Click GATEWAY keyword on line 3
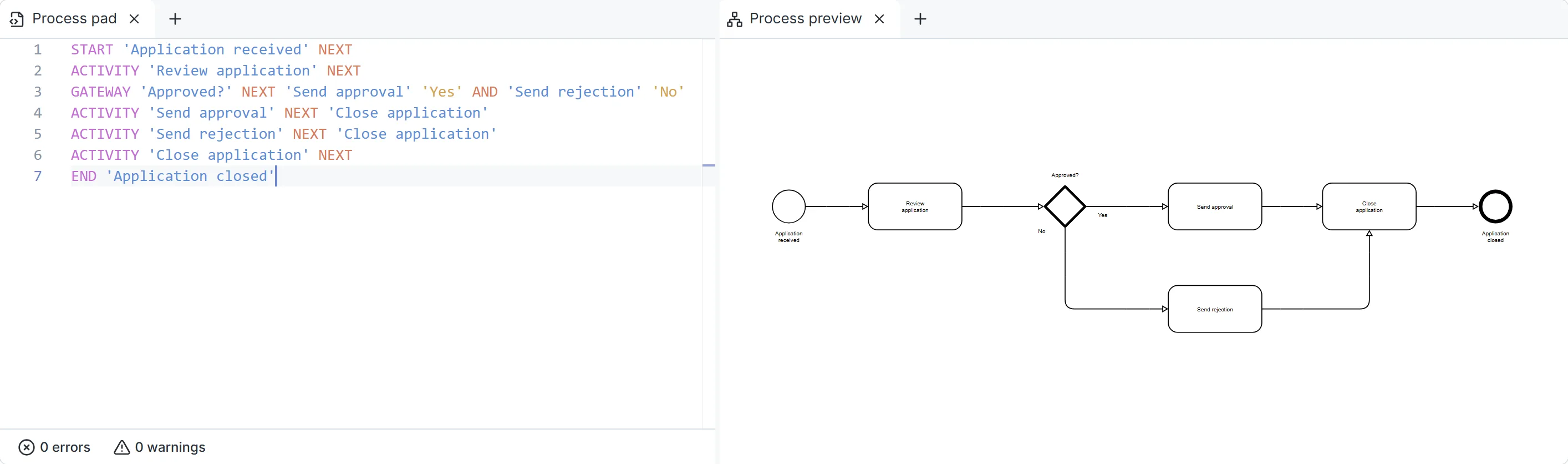The width and height of the screenshot is (1568, 464). pos(100,92)
